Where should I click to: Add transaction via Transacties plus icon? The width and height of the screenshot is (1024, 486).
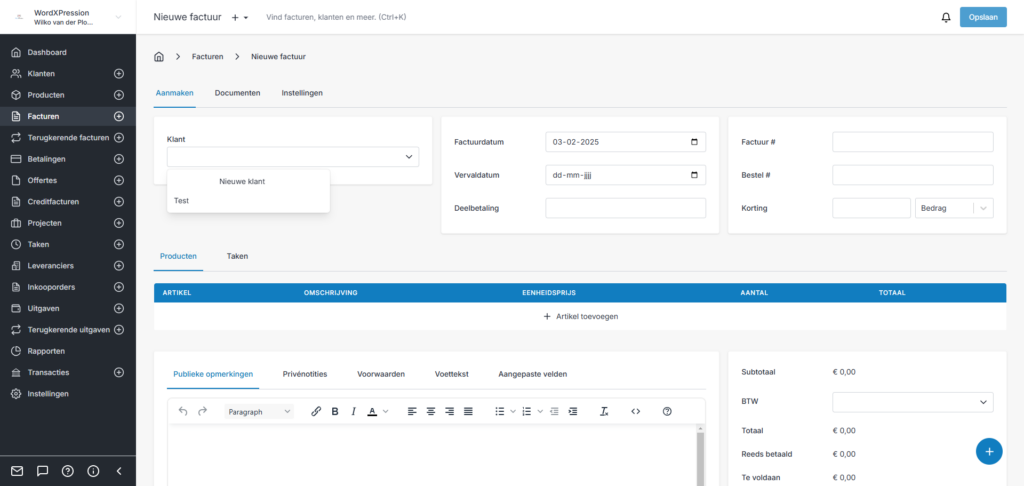point(119,372)
